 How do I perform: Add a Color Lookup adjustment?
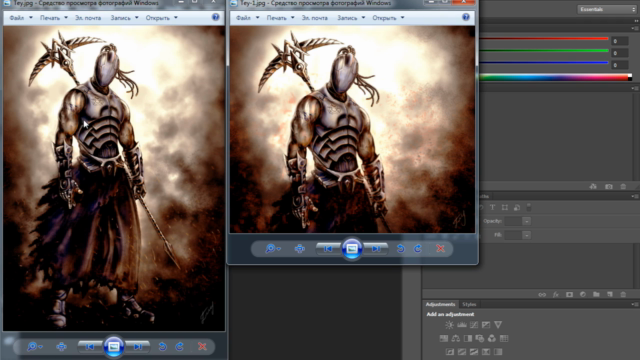[x=504, y=338]
